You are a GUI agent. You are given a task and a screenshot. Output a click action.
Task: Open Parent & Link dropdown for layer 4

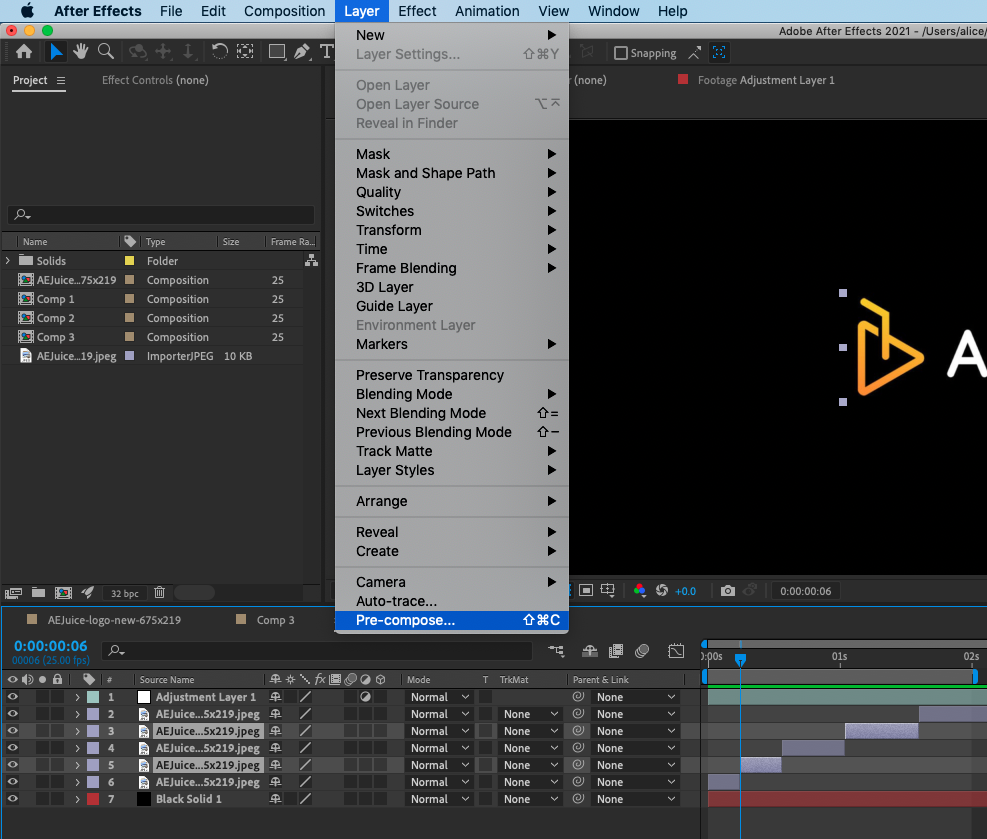pos(635,748)
